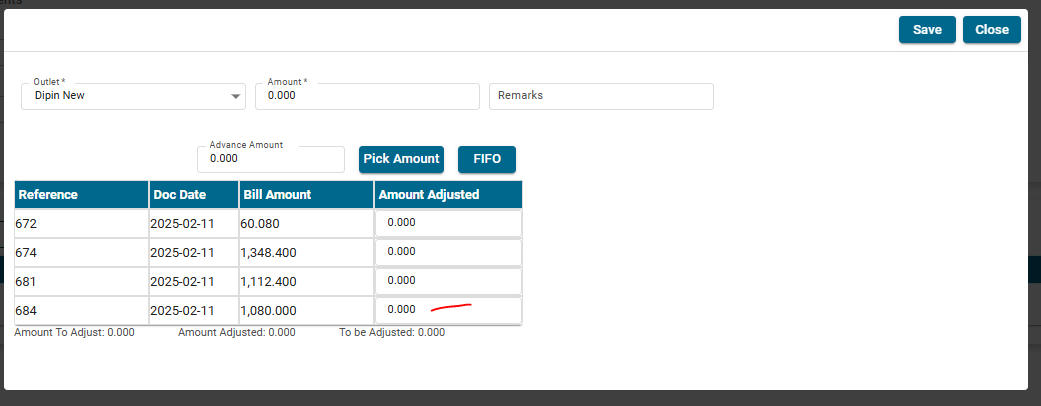Focus the Remarks text field
Image resolution: width=1041 pixels, height=406 pixels.
point(600,97)
